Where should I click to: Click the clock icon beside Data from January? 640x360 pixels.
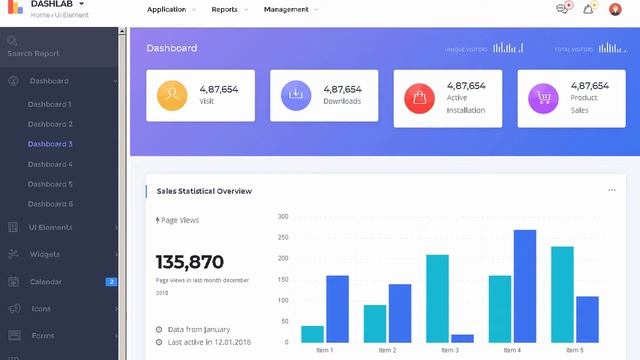pyautogui.click(x=159, y=329)
